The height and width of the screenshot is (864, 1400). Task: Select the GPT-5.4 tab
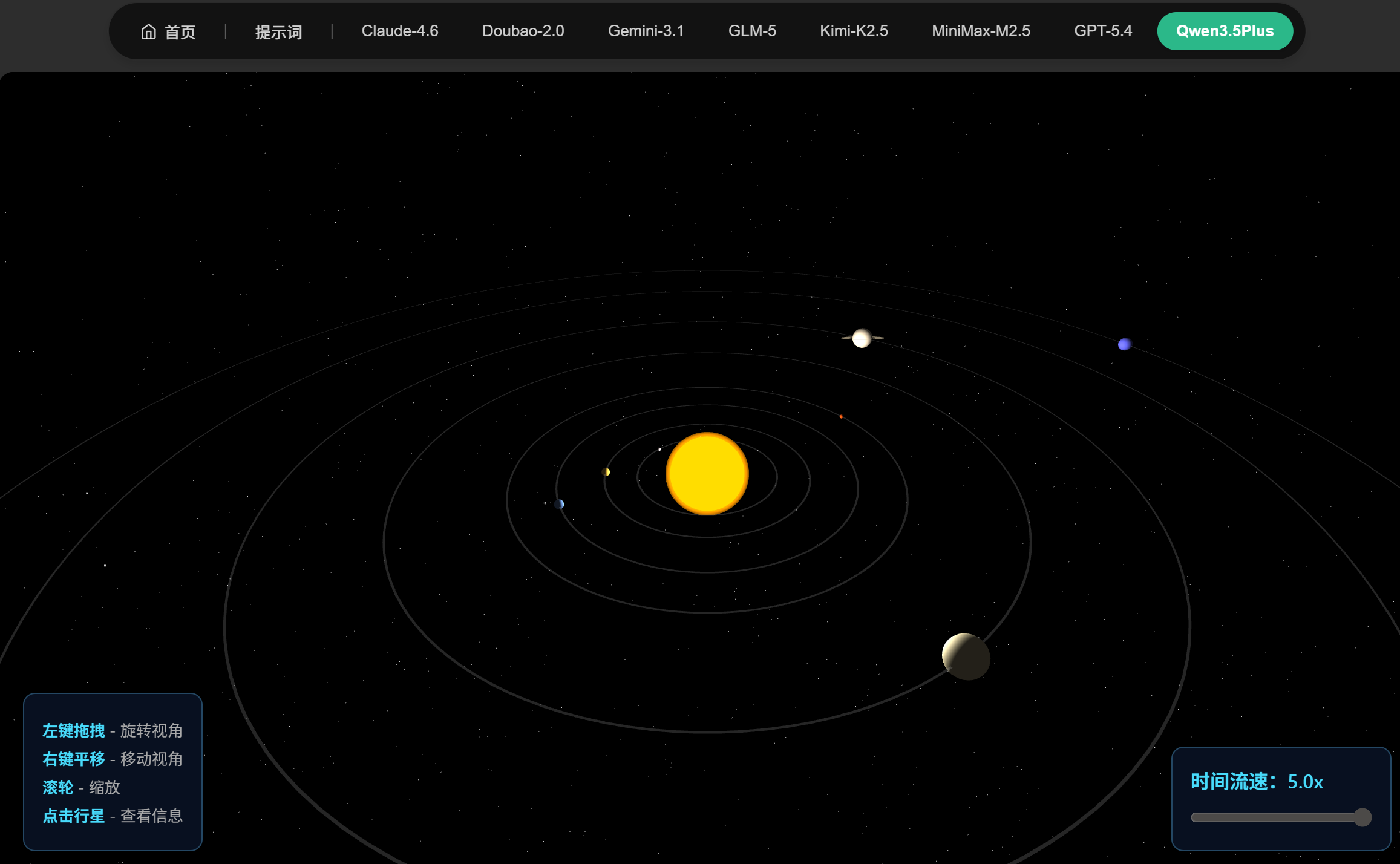[x=1102, y=31]
